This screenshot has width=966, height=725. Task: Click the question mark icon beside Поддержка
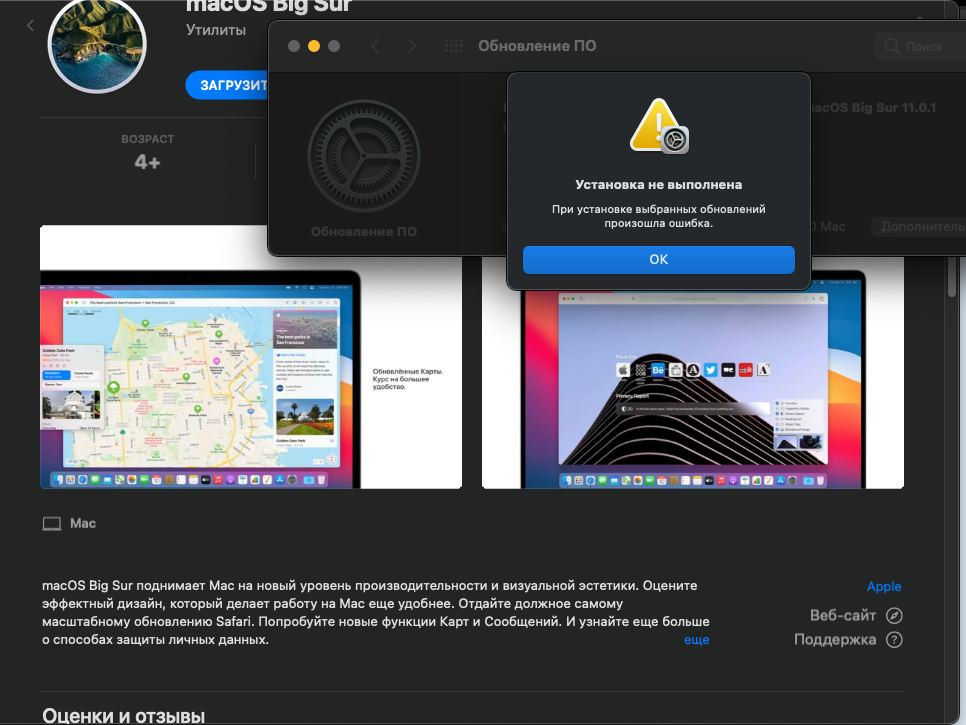tap(894, 640)
